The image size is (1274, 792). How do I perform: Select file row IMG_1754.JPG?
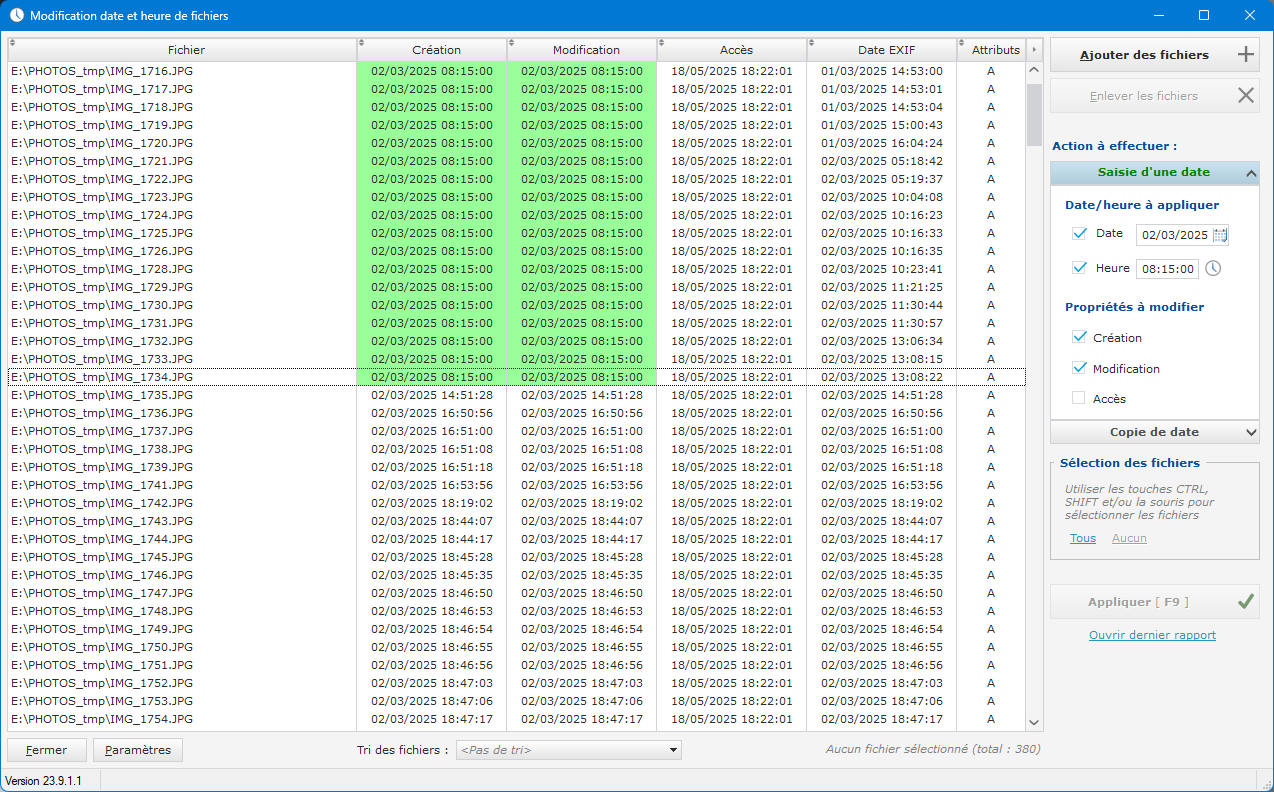pyautogui.click(x=516, y=719)
